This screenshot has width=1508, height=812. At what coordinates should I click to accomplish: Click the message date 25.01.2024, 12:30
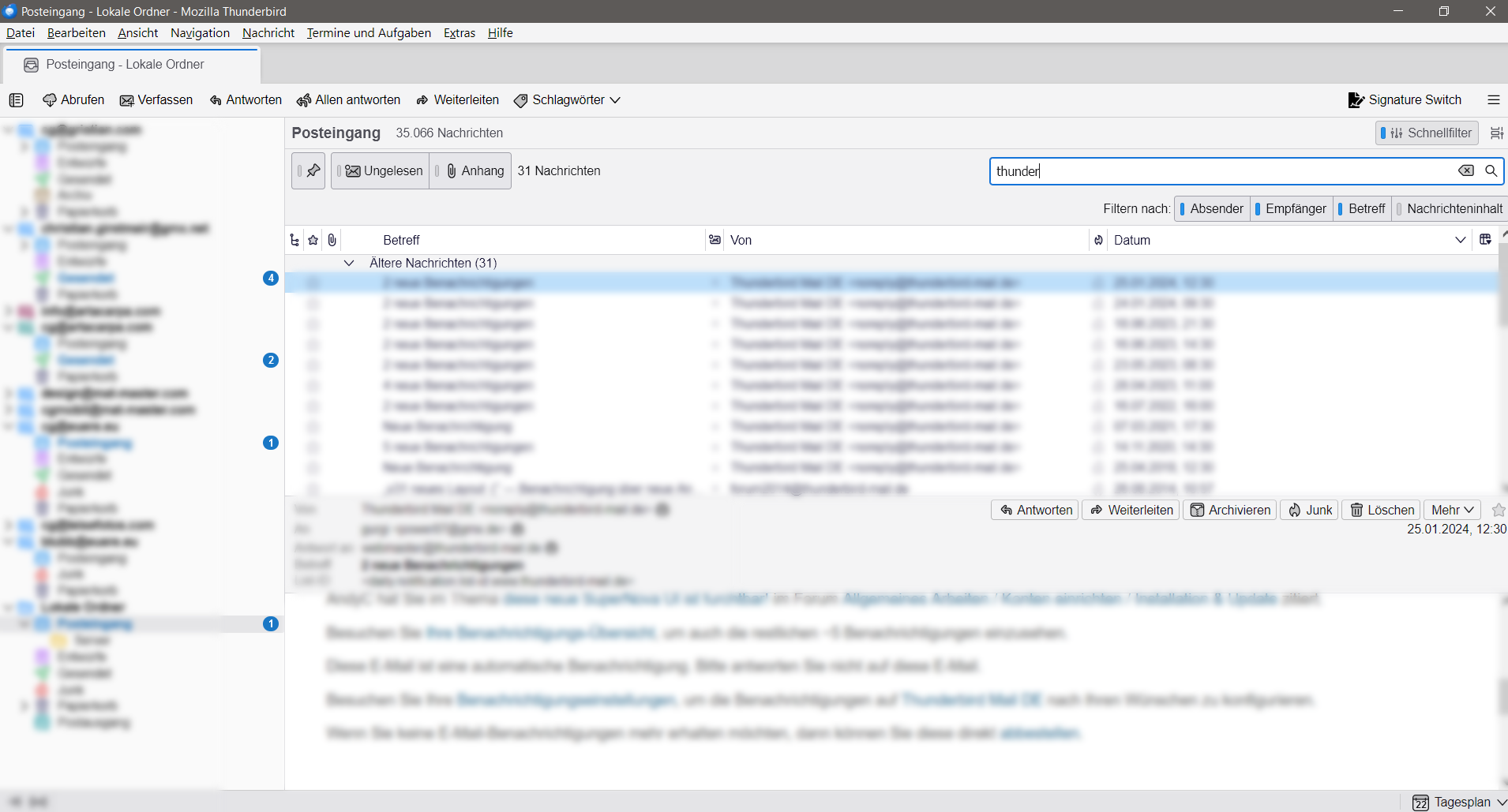(1457, 529)
